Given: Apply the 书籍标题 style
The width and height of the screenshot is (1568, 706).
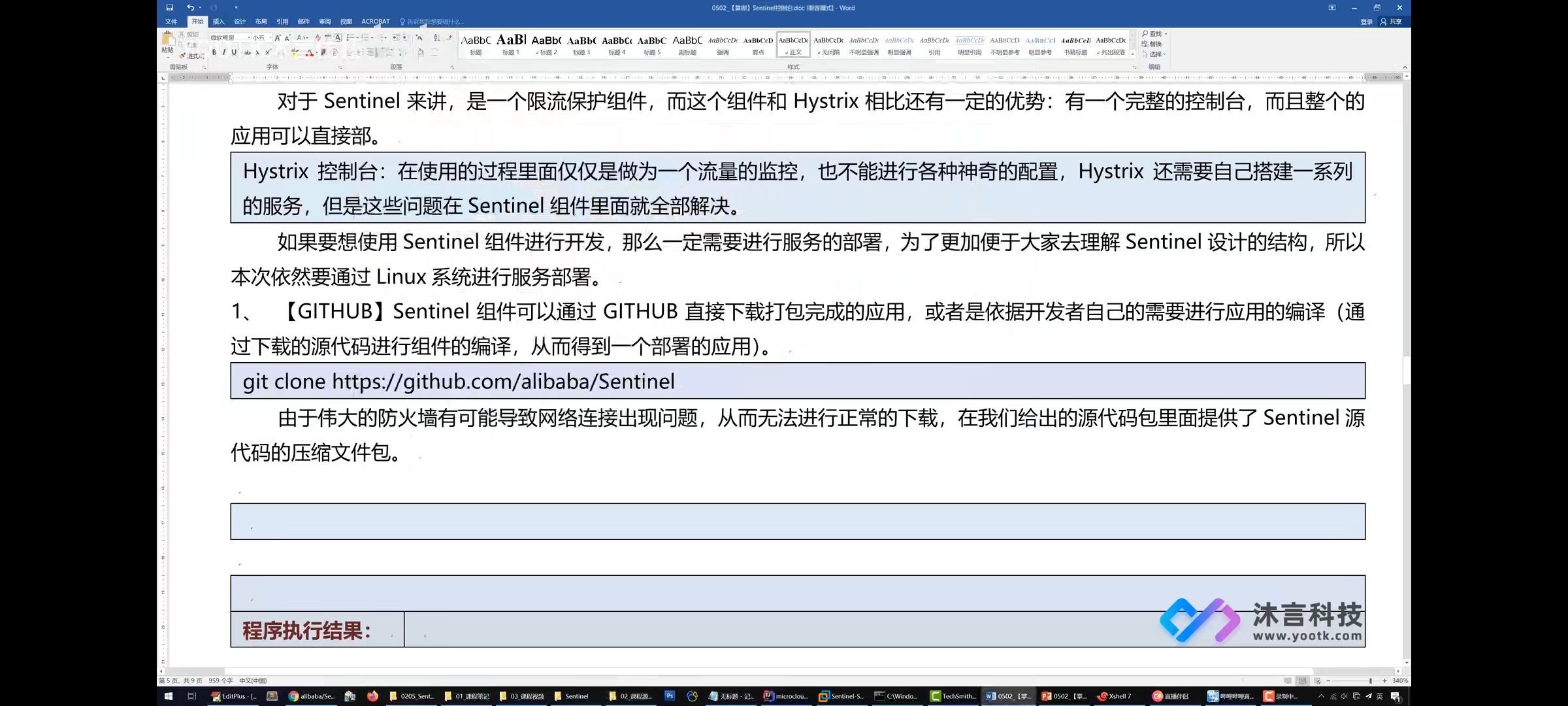Looking at the screenshot, I should pyautogui.click(x=1075, y=44).
